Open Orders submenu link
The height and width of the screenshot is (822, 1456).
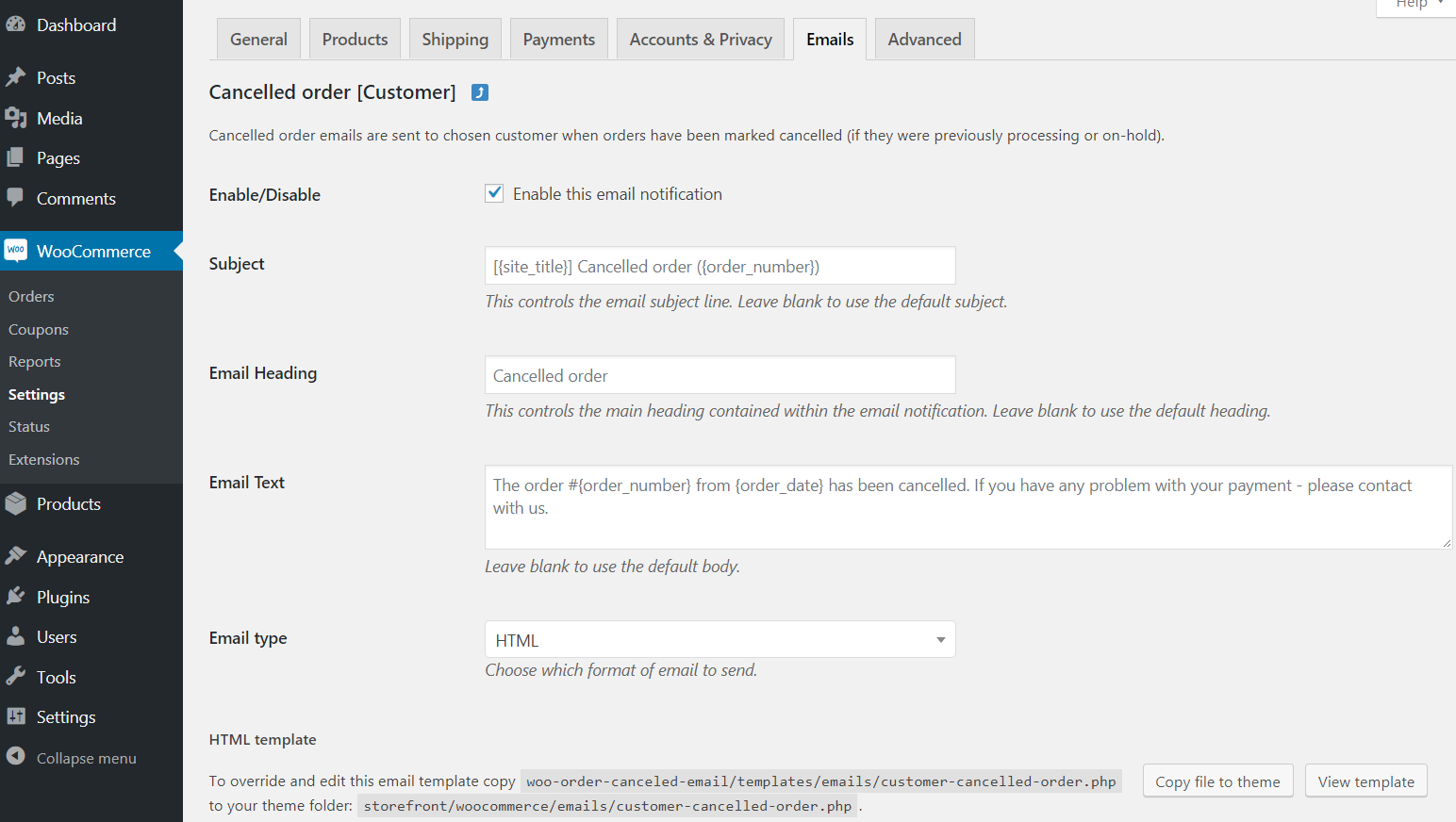[31, 296]
